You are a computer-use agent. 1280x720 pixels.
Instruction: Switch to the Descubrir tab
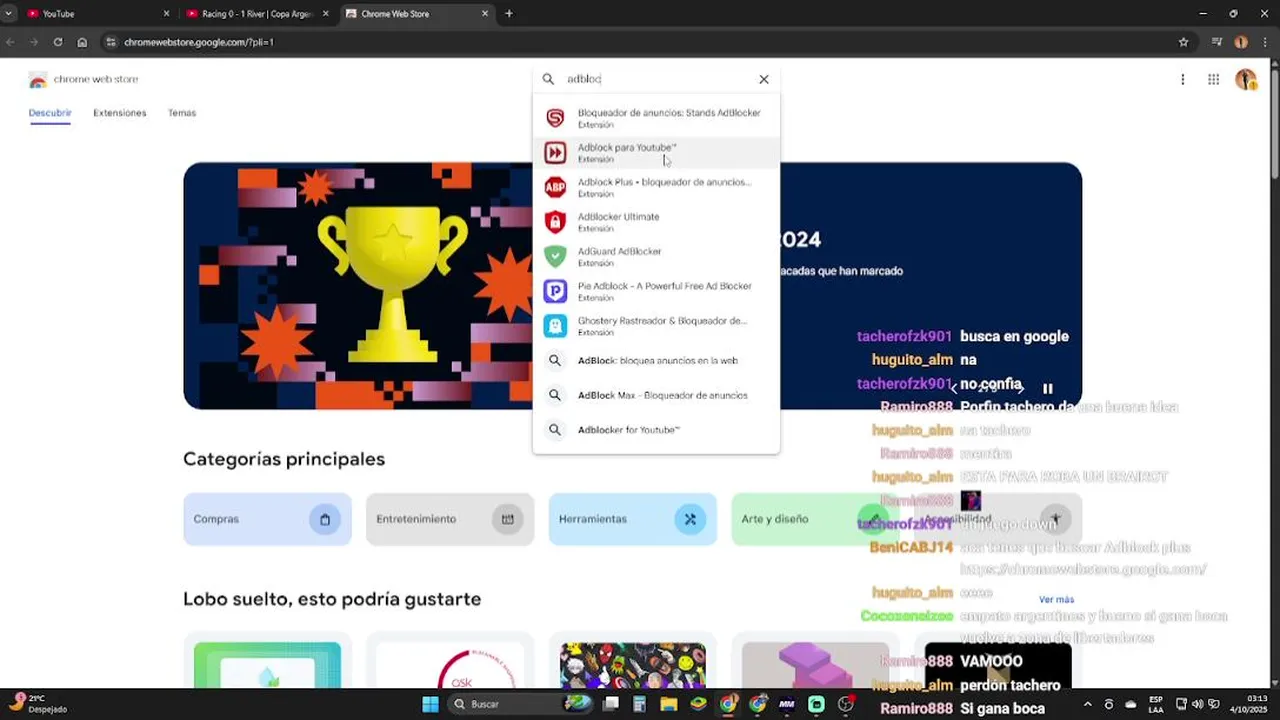[50, 113]
